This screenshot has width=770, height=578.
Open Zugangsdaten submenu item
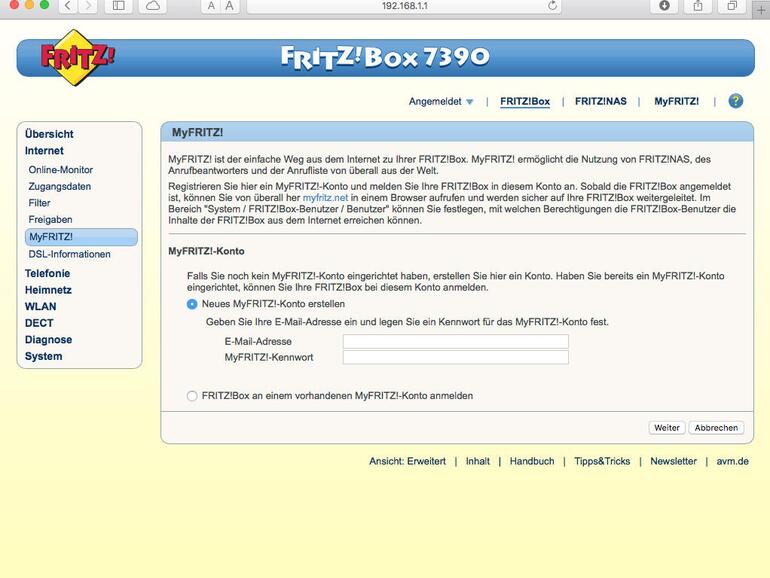59,187
